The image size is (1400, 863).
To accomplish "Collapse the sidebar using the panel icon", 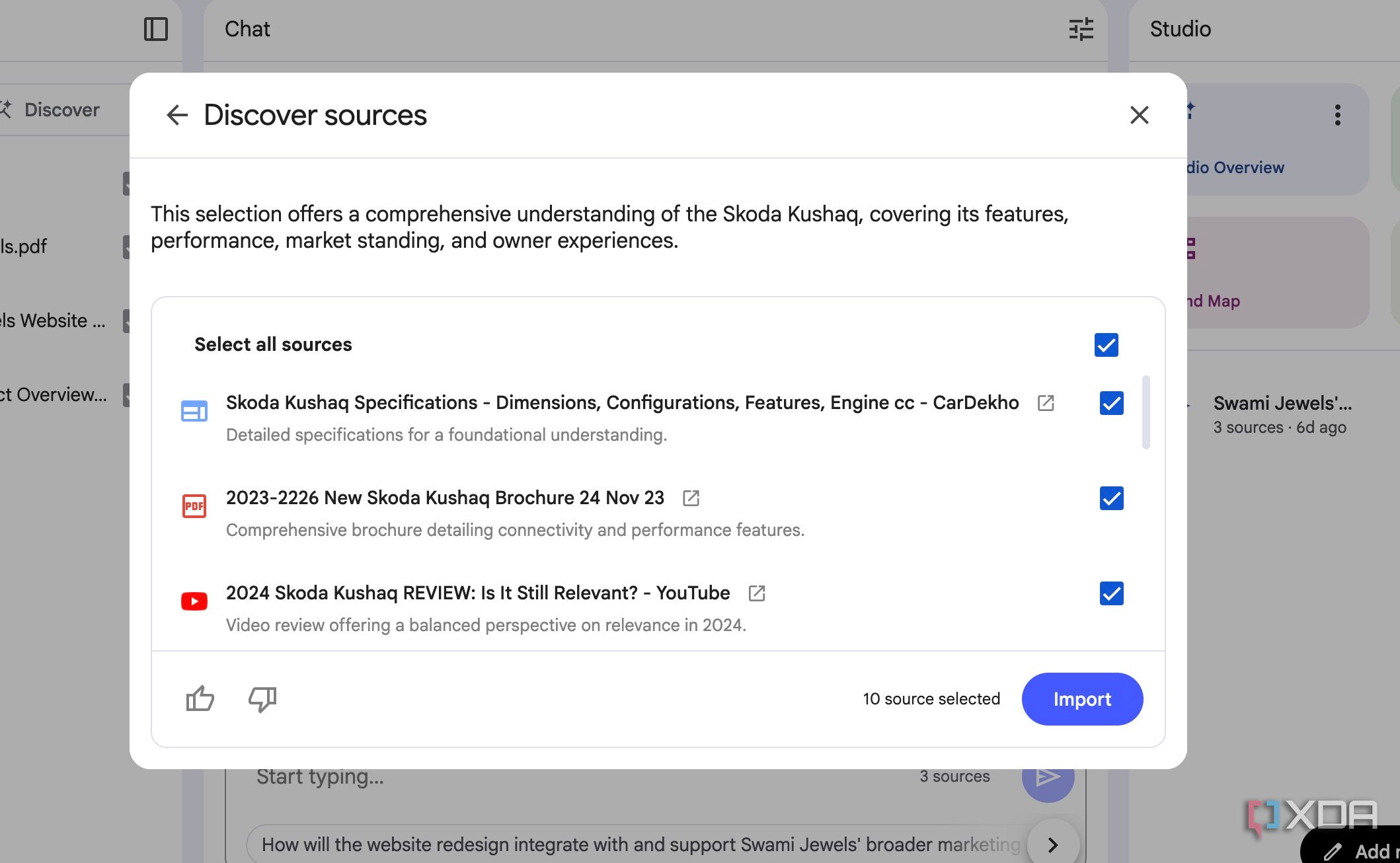I will click(x=157, y=29).
